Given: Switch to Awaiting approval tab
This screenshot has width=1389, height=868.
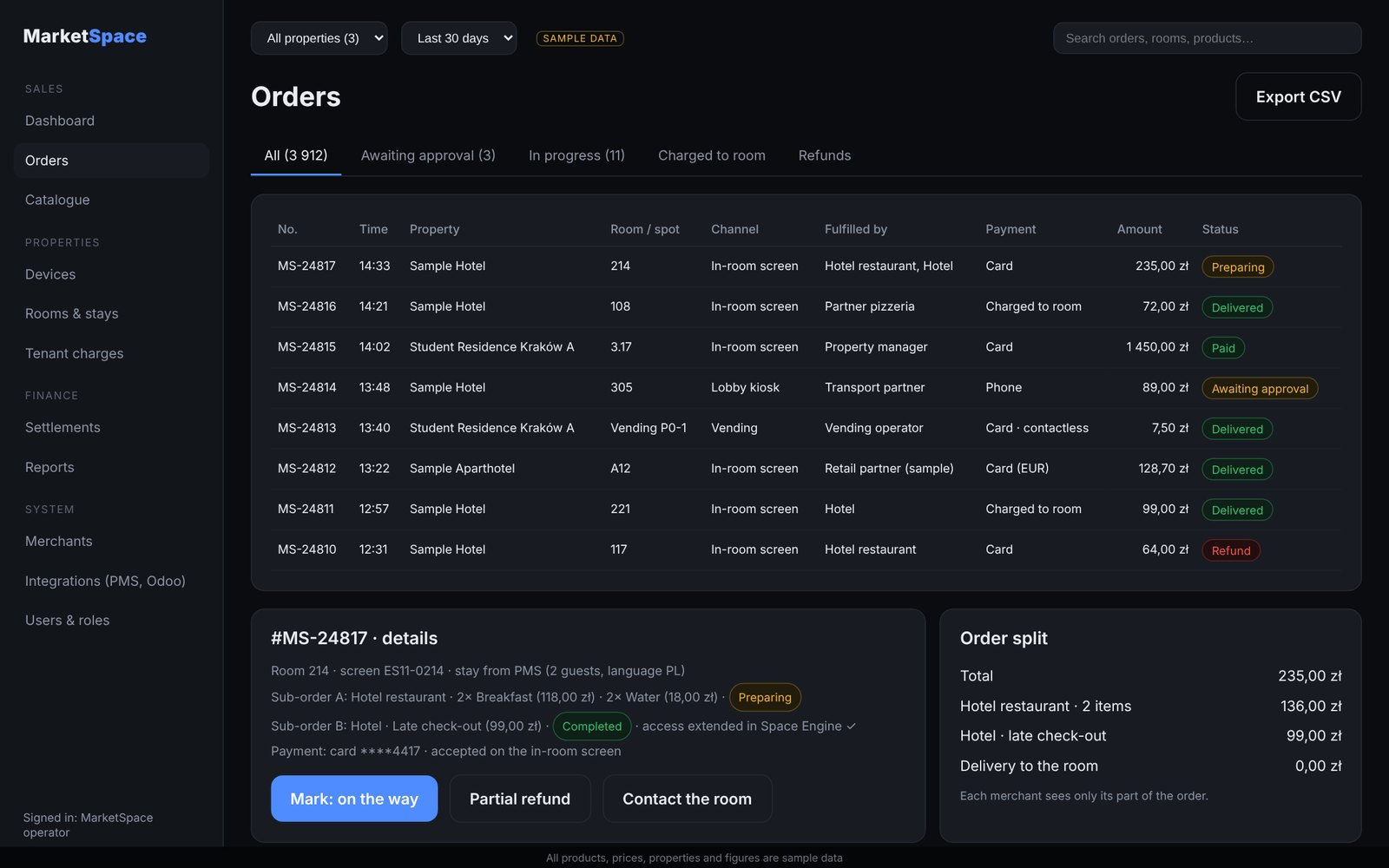Looking at the screenshot, I should pos(428,155).
